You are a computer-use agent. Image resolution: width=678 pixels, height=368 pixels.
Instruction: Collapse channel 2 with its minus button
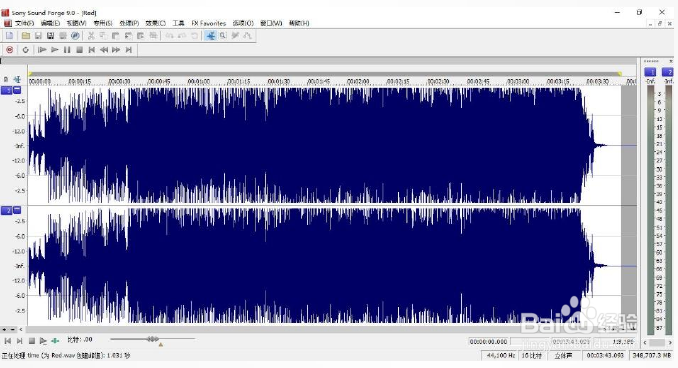[x=17, y=210]
